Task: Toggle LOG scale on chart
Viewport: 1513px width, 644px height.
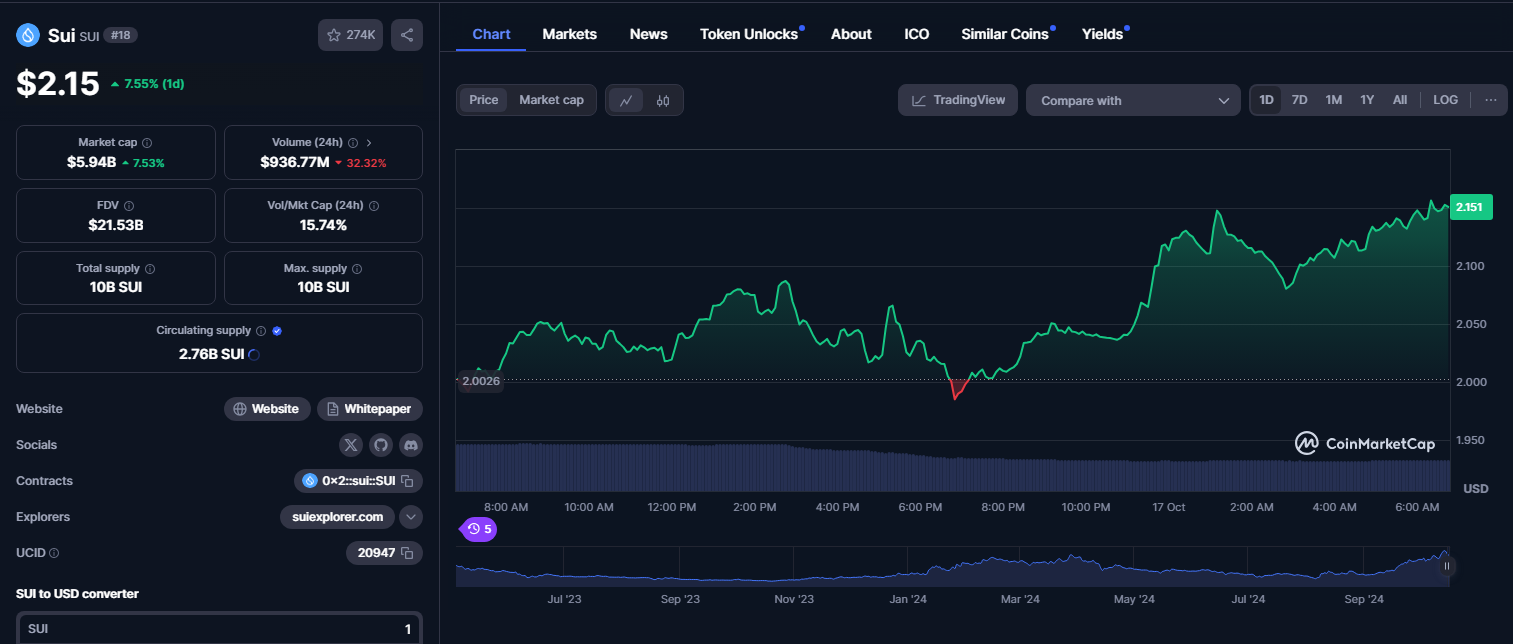Action: click(x=1445, y=100)
